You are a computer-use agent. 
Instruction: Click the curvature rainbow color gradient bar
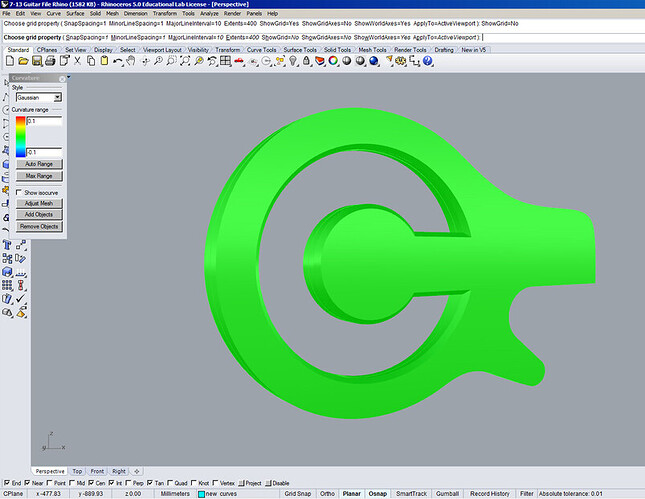pos(21,137)
